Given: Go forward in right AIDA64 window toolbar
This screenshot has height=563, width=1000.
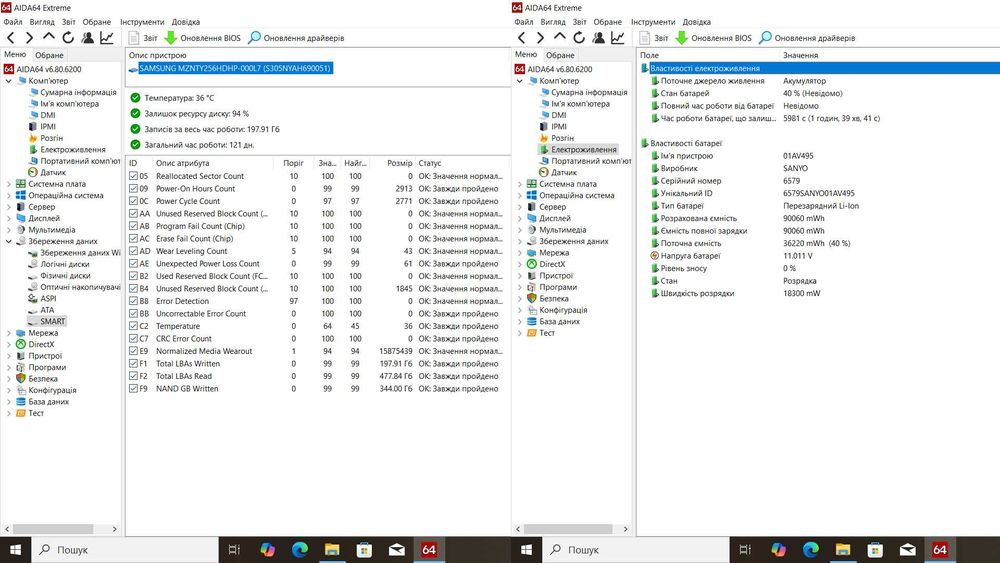Looking at the screenshot, I should (x=540, y=38).
